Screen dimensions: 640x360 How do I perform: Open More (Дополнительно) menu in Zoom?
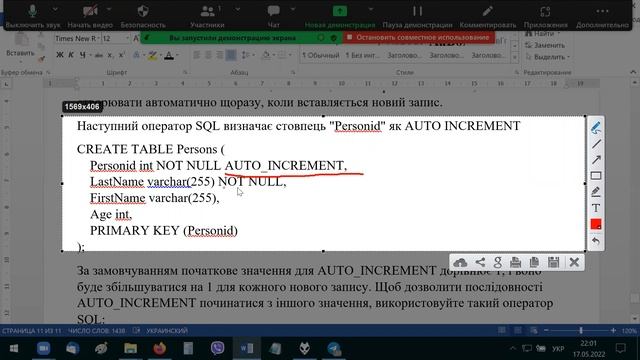(602, 16)
